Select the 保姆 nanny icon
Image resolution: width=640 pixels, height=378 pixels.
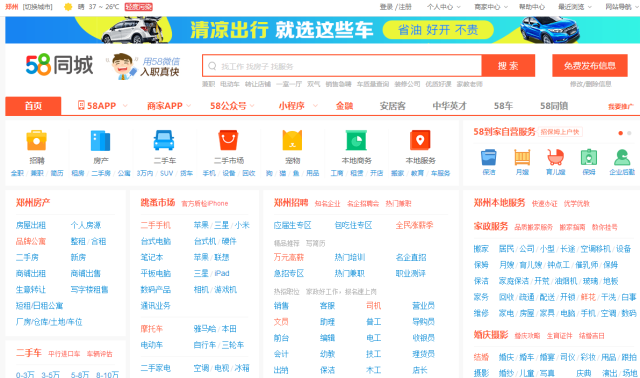[589, 157]
